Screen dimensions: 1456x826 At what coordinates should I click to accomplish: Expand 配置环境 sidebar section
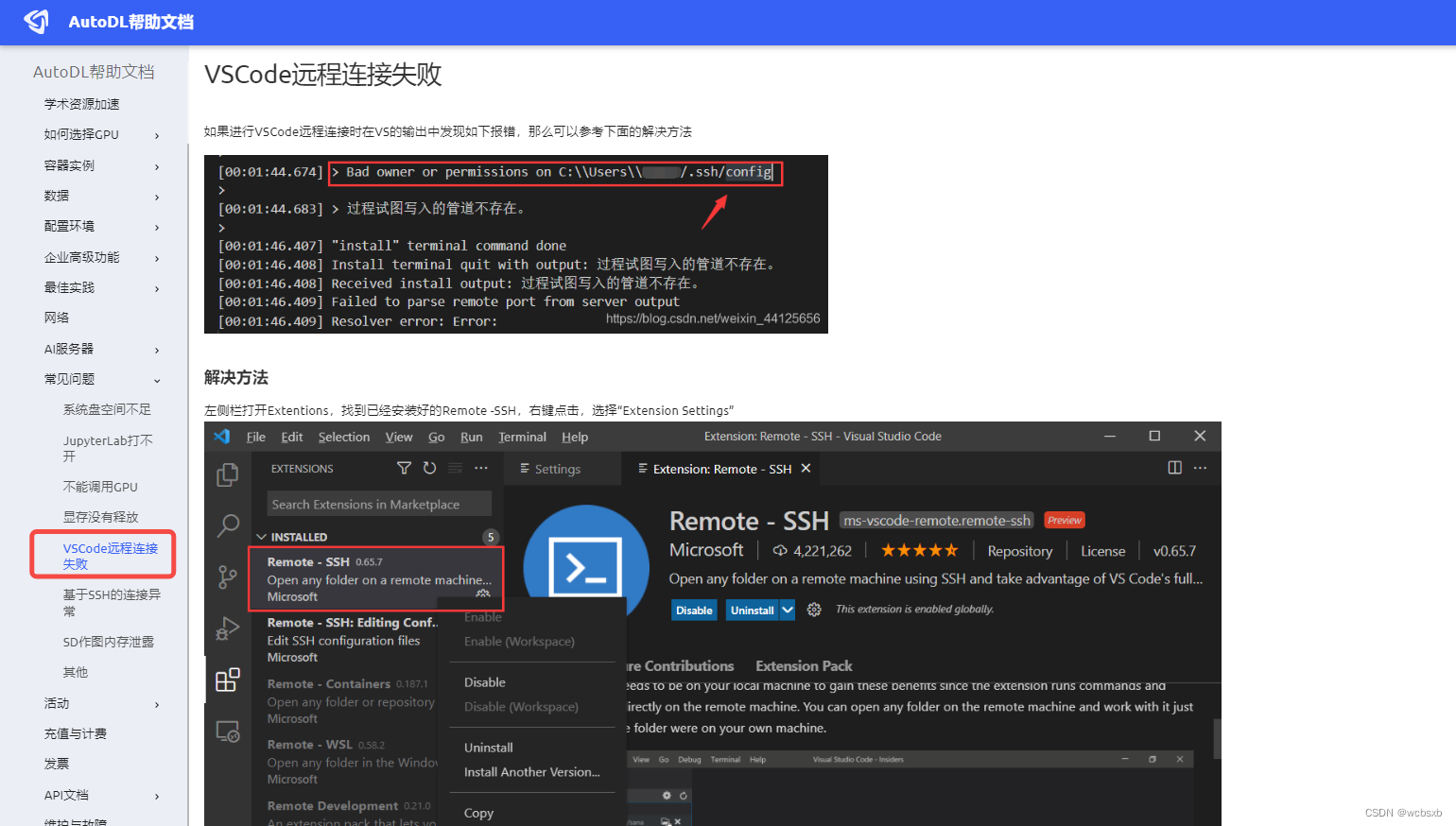(x=157, y=227)
